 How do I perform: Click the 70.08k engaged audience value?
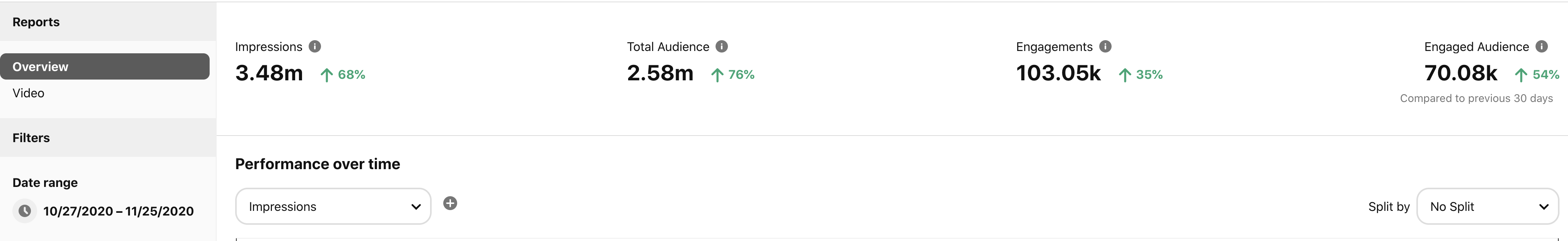tap(1461, 73)
